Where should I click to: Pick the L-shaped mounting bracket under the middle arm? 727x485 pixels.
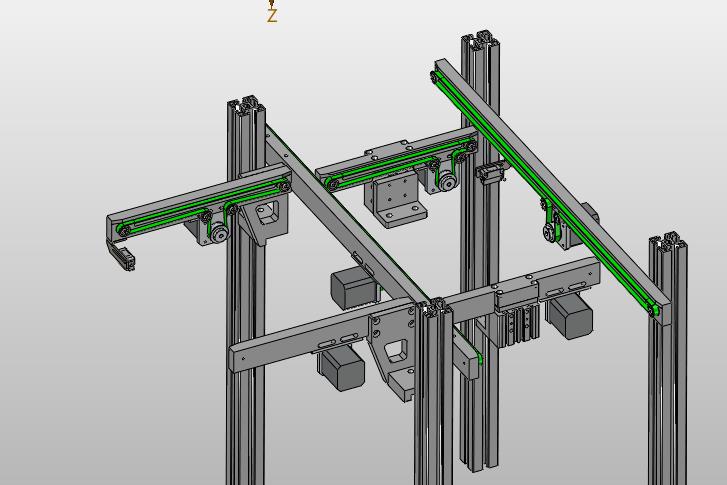(x=395, y=199)
